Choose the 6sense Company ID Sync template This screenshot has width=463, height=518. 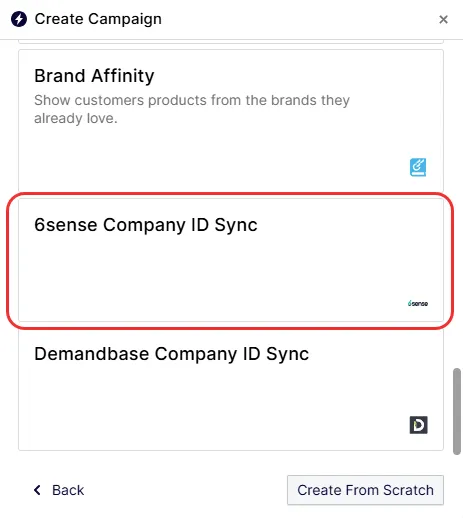coord(231,260)
